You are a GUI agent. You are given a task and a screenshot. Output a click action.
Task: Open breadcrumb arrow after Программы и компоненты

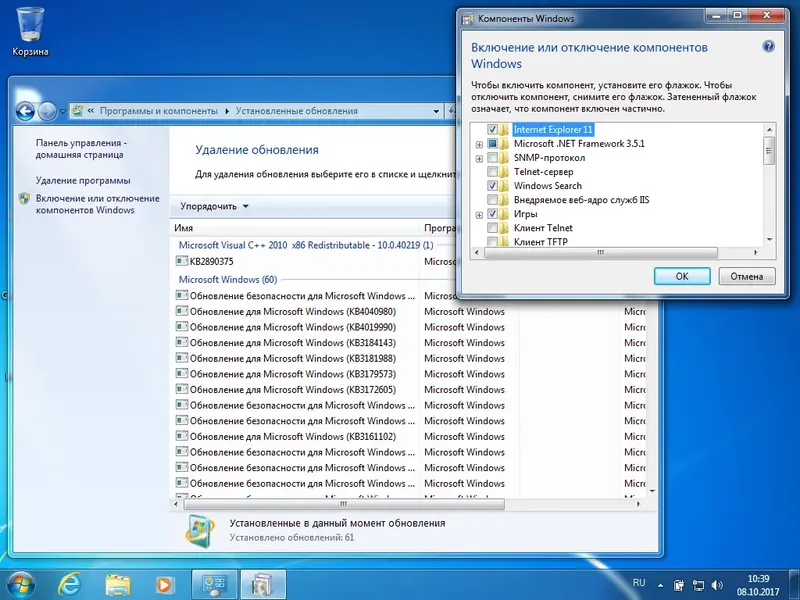[x=227, y=111]
